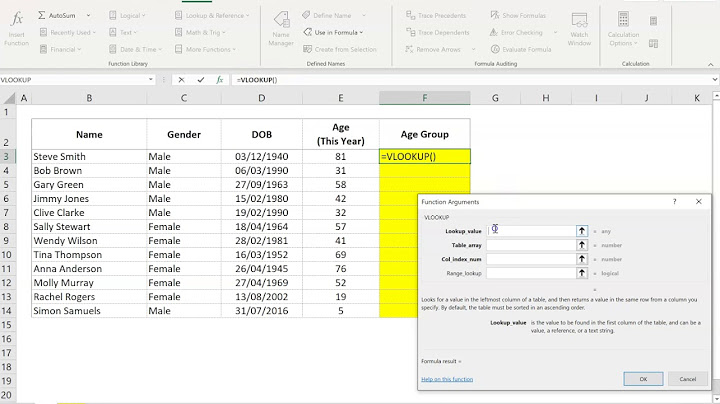This screenshot has height=404, width=720.
Task: Click Range_lookup input field
Action: pos(531,273)
